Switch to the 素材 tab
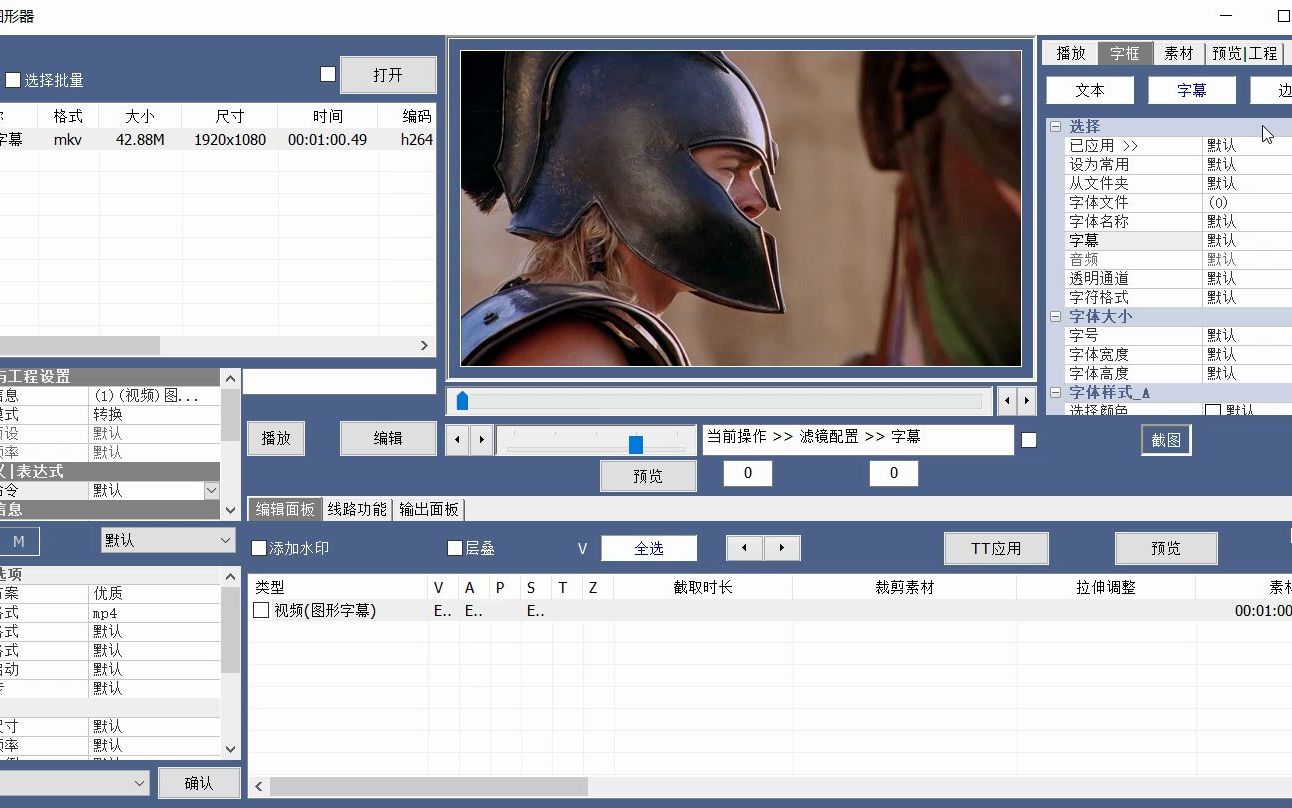Screen dimensions: 1292x808 (1179, 53)
